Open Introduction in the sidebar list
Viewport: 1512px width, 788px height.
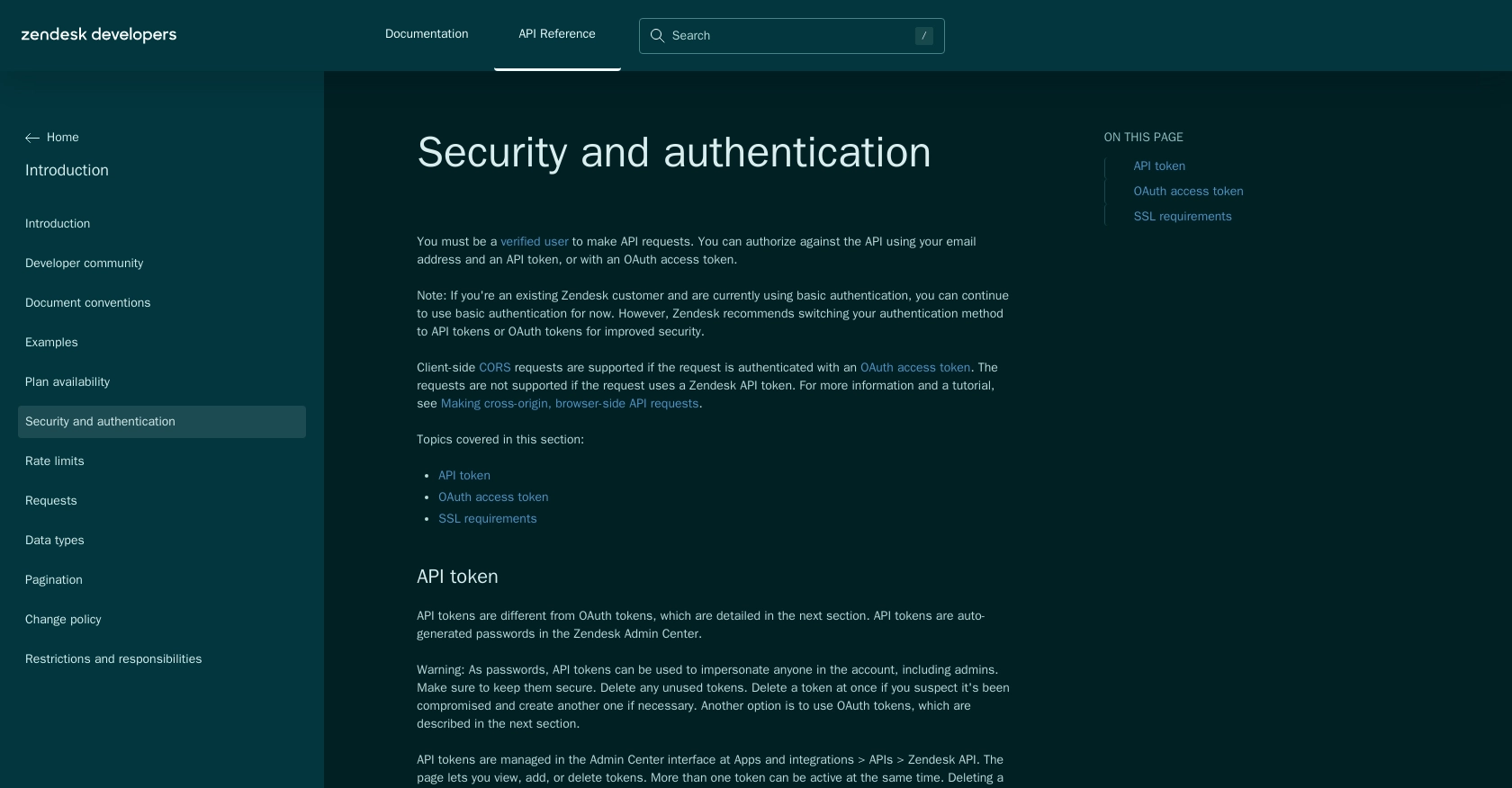(x=58, y=224)
